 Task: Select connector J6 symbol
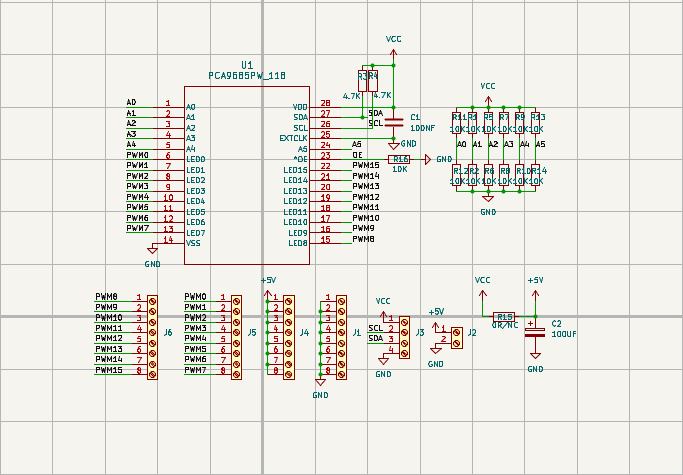[x=152, y=337]
